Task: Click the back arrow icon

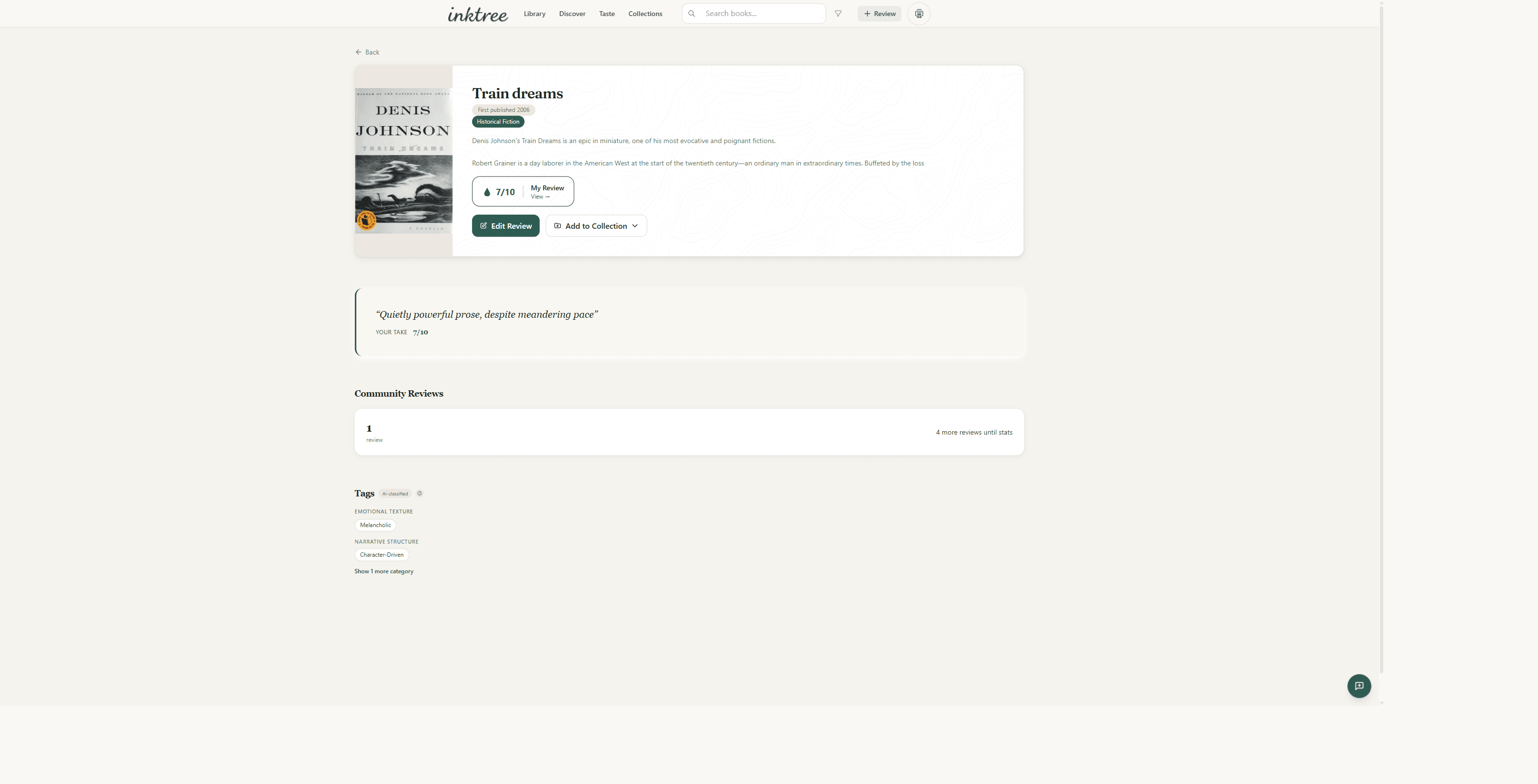Action: [x=358, y=52]
